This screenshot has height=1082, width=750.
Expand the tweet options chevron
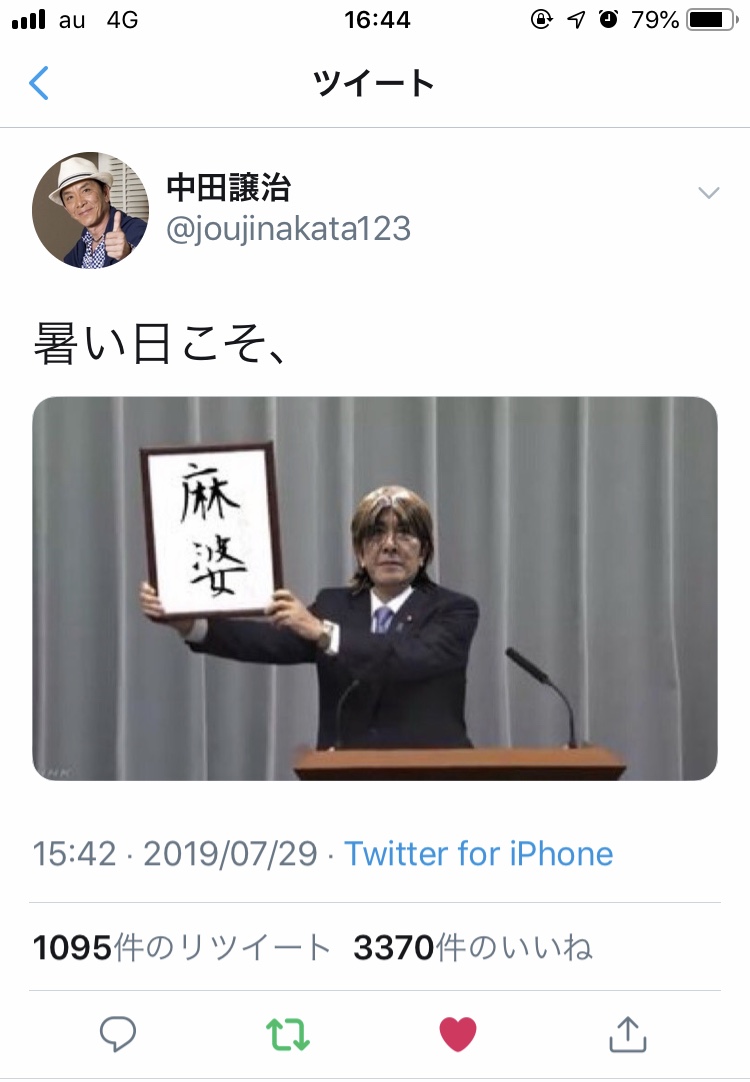(x=709, y=193)
